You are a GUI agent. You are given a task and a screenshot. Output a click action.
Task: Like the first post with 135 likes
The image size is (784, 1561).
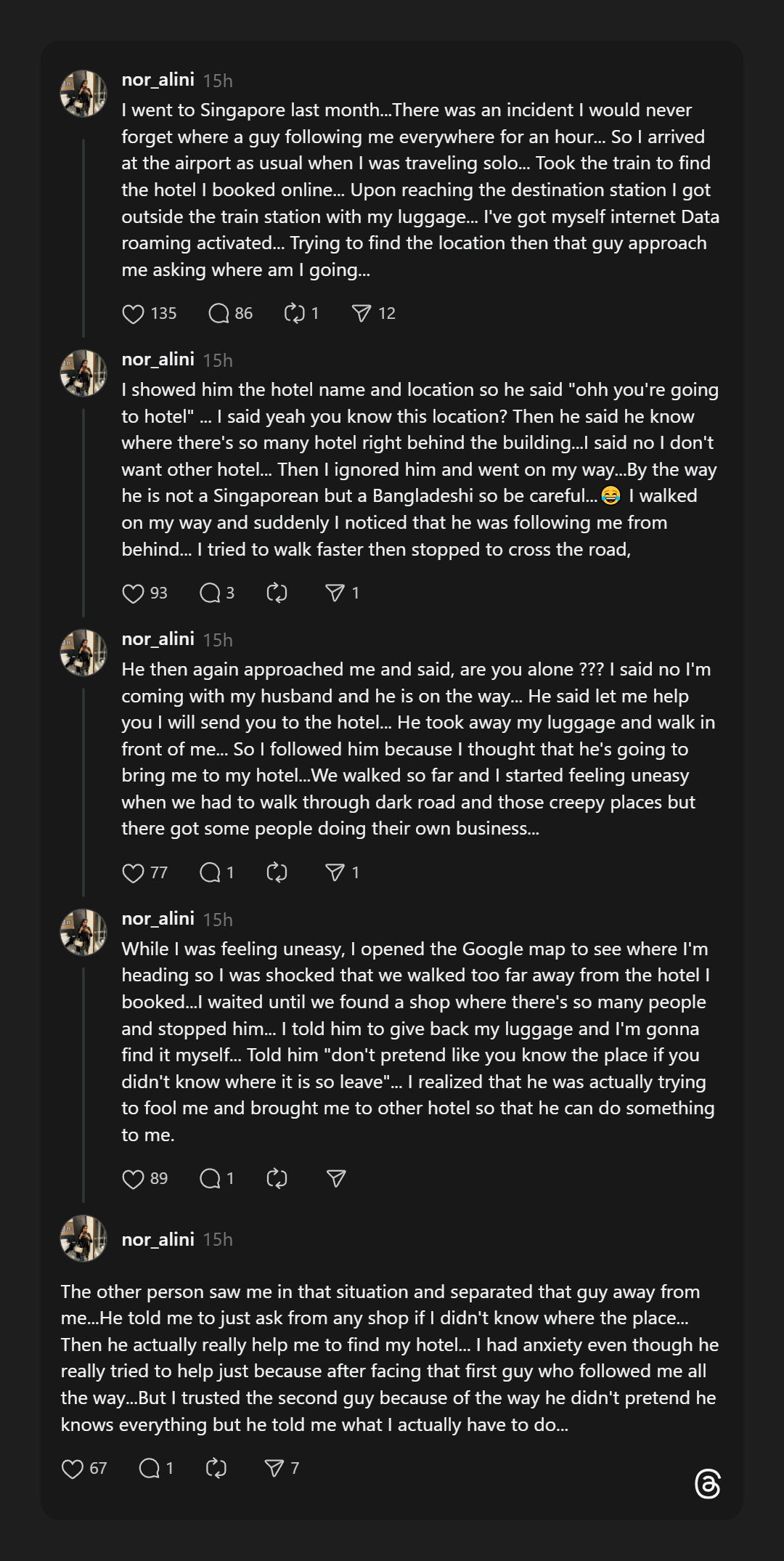pyautogui.click(x=133, y=314)
